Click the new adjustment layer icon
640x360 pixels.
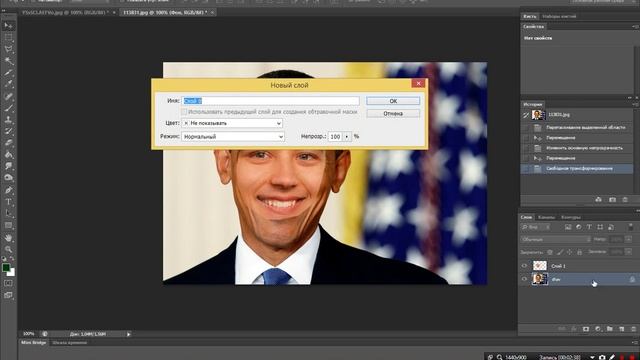coord(598,329)
